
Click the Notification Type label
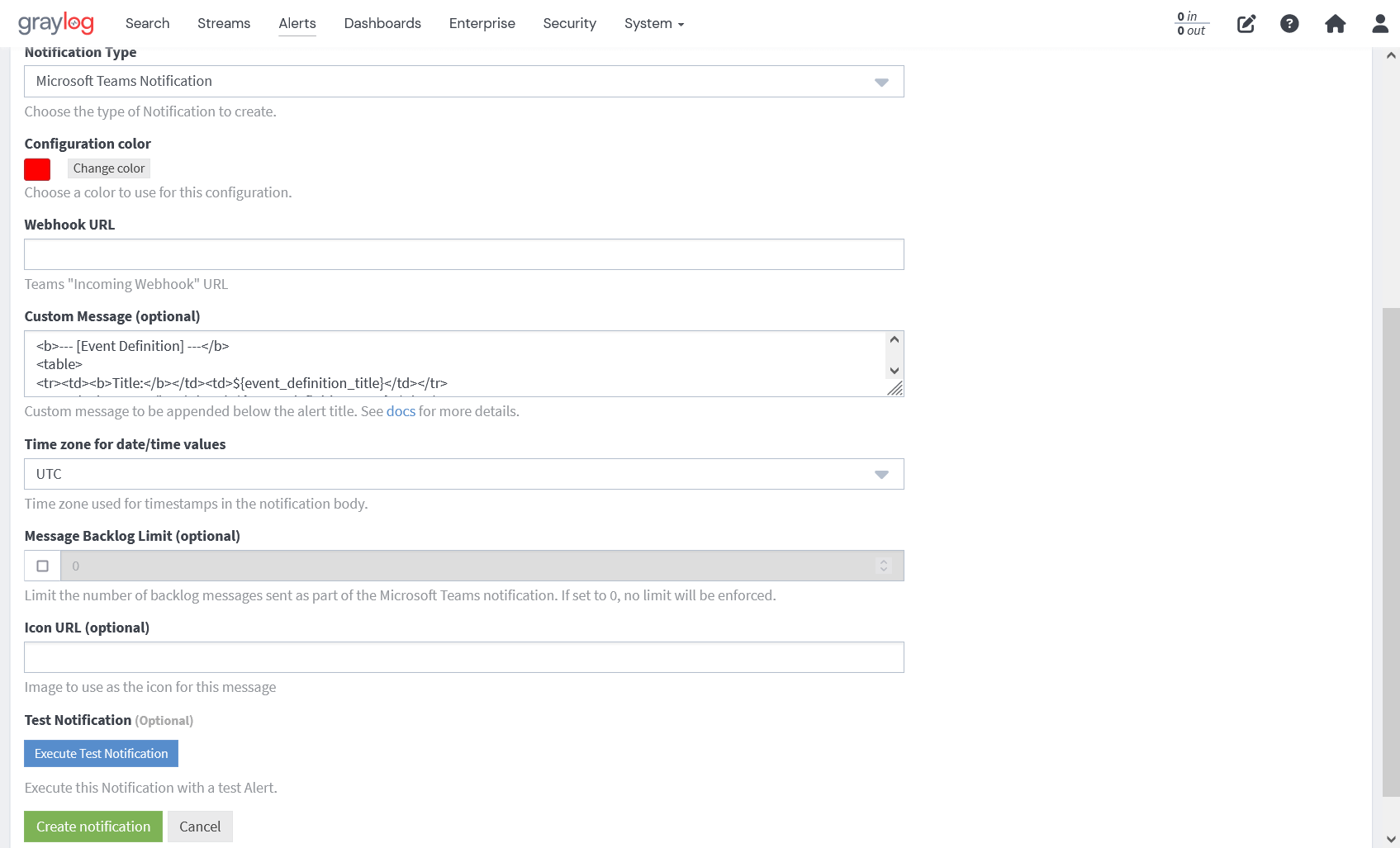point(80,52)
